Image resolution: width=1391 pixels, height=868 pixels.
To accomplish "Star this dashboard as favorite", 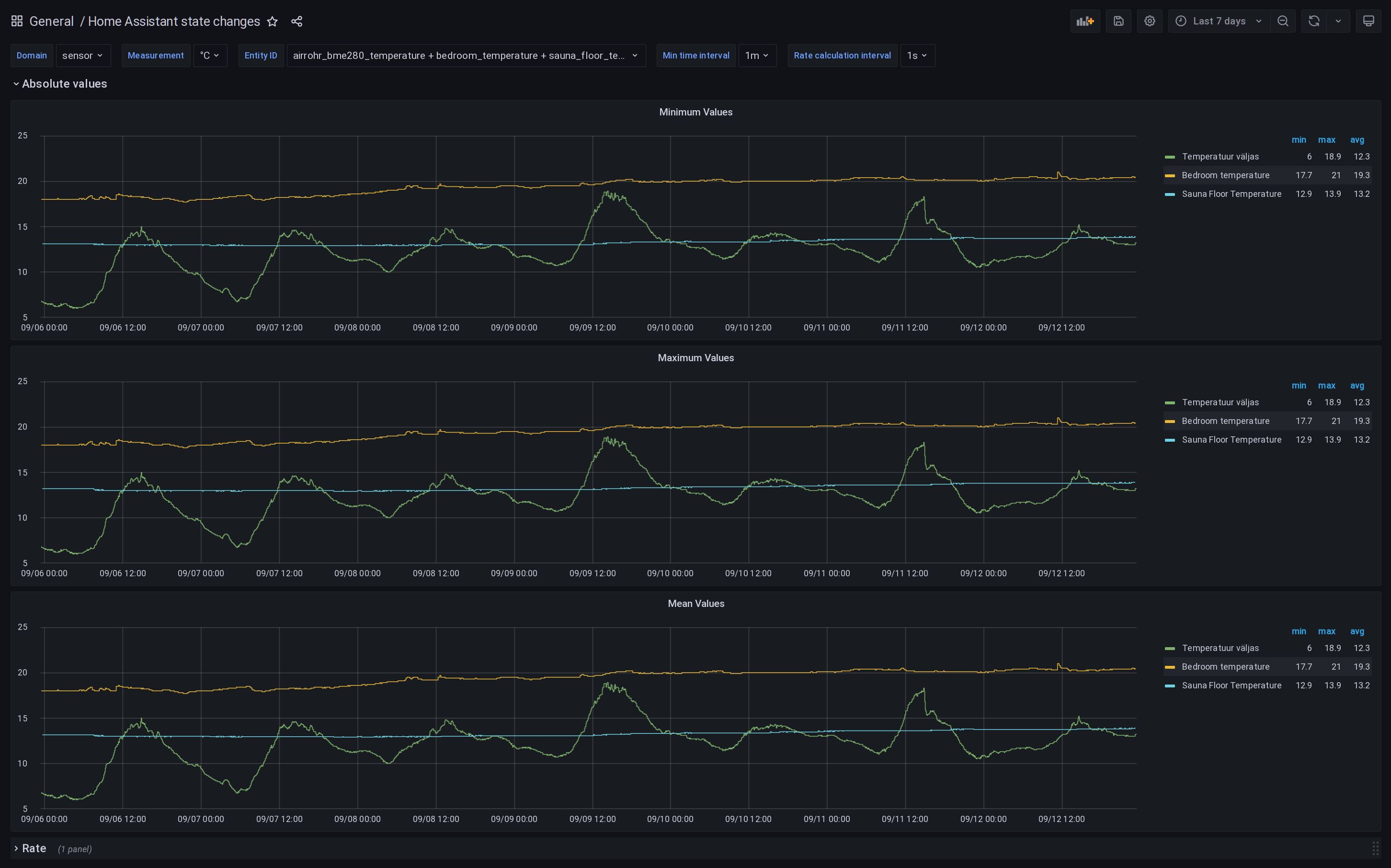I will pyautogui.click(x=273, y=22).
